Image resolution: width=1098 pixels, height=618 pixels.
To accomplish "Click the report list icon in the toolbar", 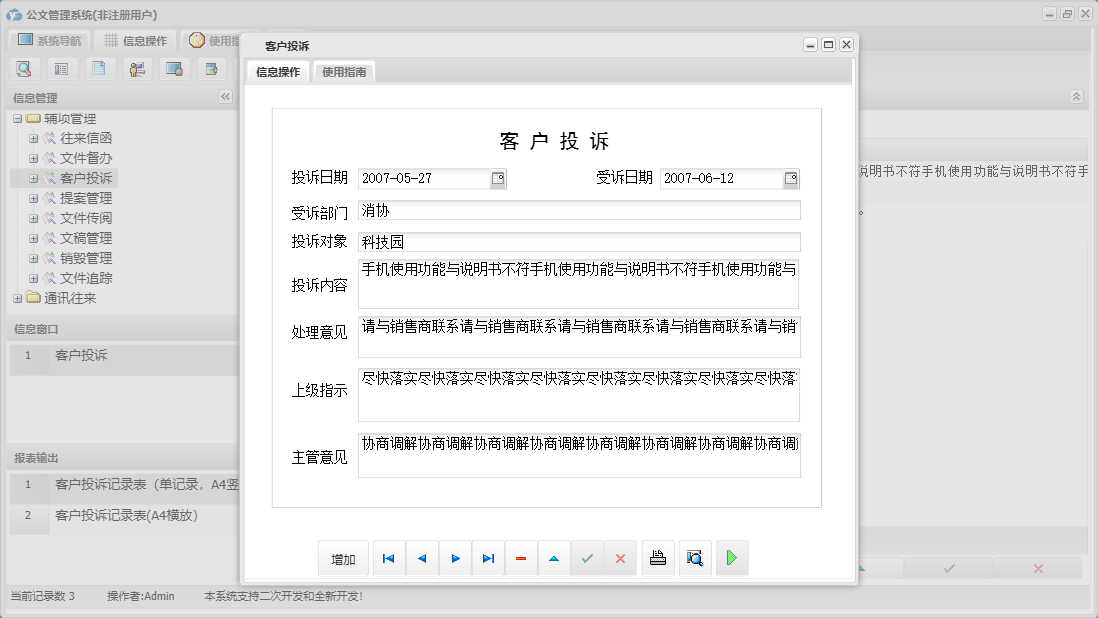I will click(x=61, y=68).
